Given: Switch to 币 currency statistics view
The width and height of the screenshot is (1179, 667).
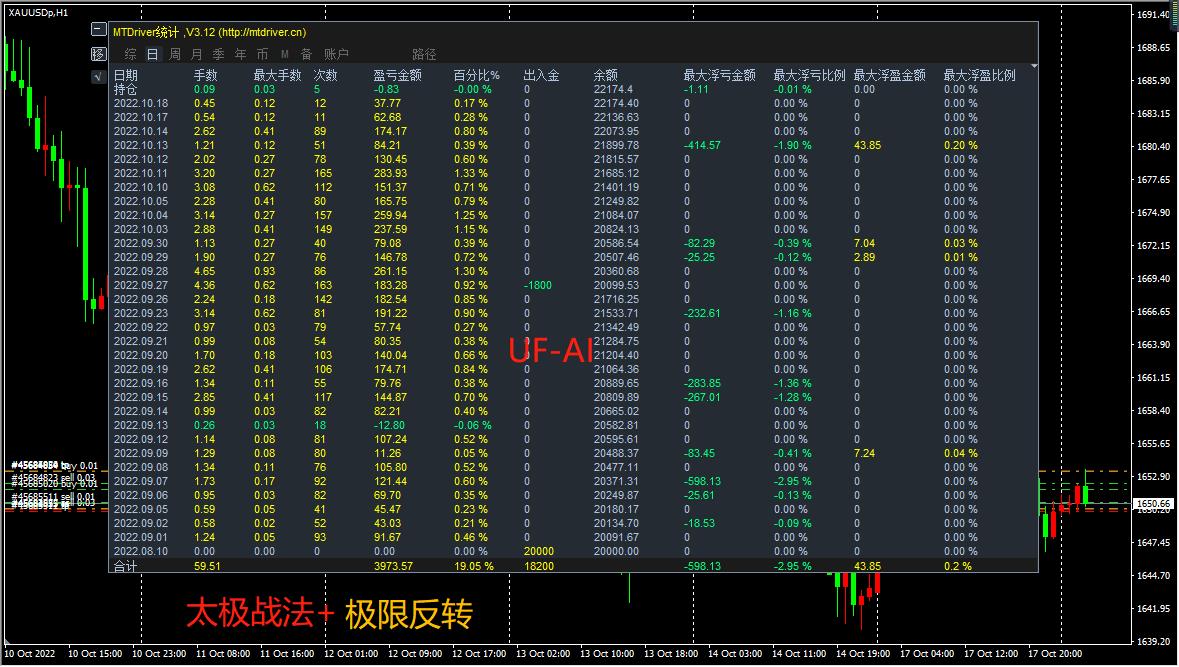Looking at the screenshot, I should [261, 54].
